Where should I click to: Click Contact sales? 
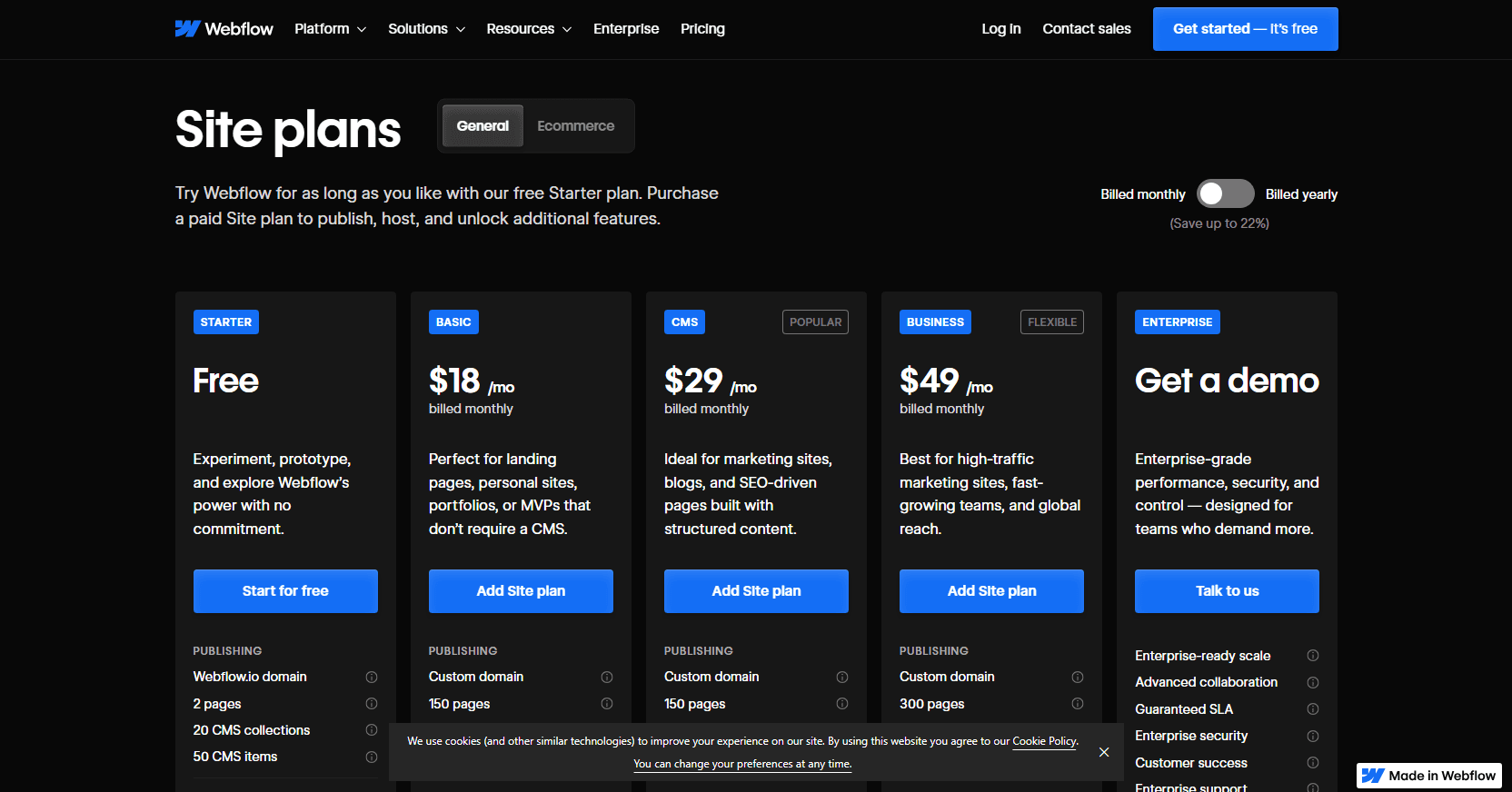pyautogui.click(x=1087, y=29)
